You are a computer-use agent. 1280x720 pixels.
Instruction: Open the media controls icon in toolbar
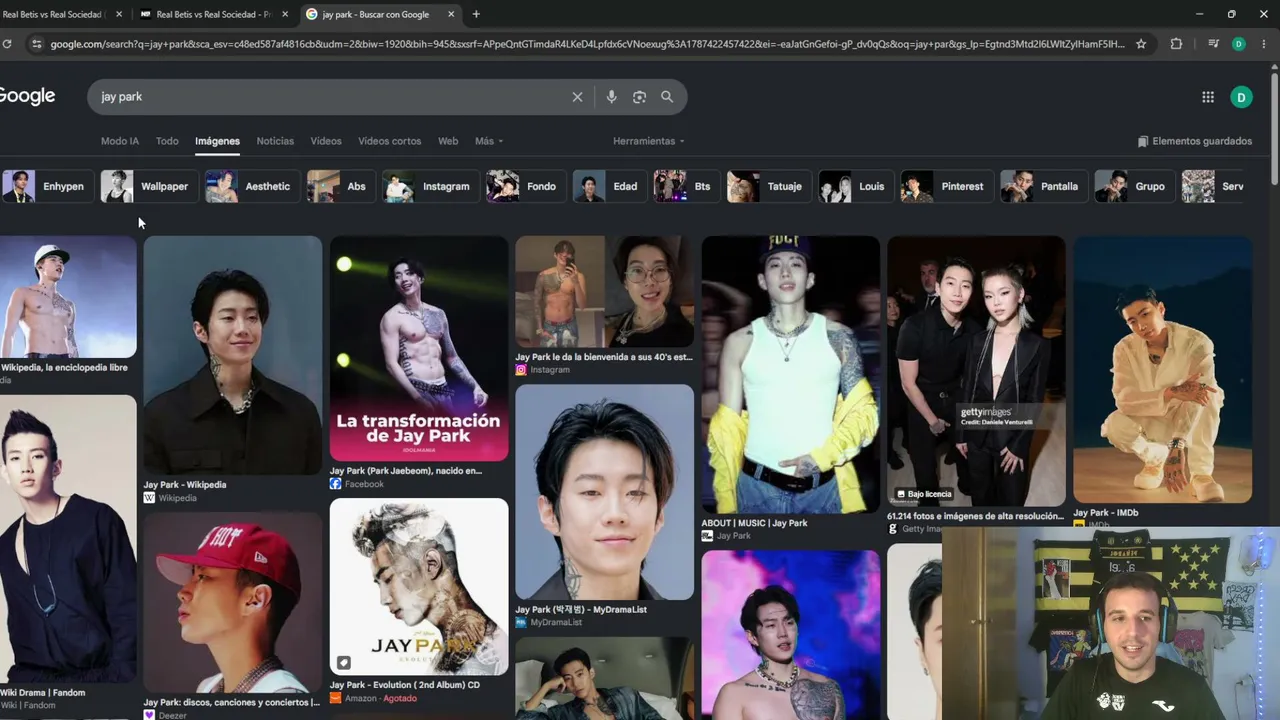click(1213, 44)
